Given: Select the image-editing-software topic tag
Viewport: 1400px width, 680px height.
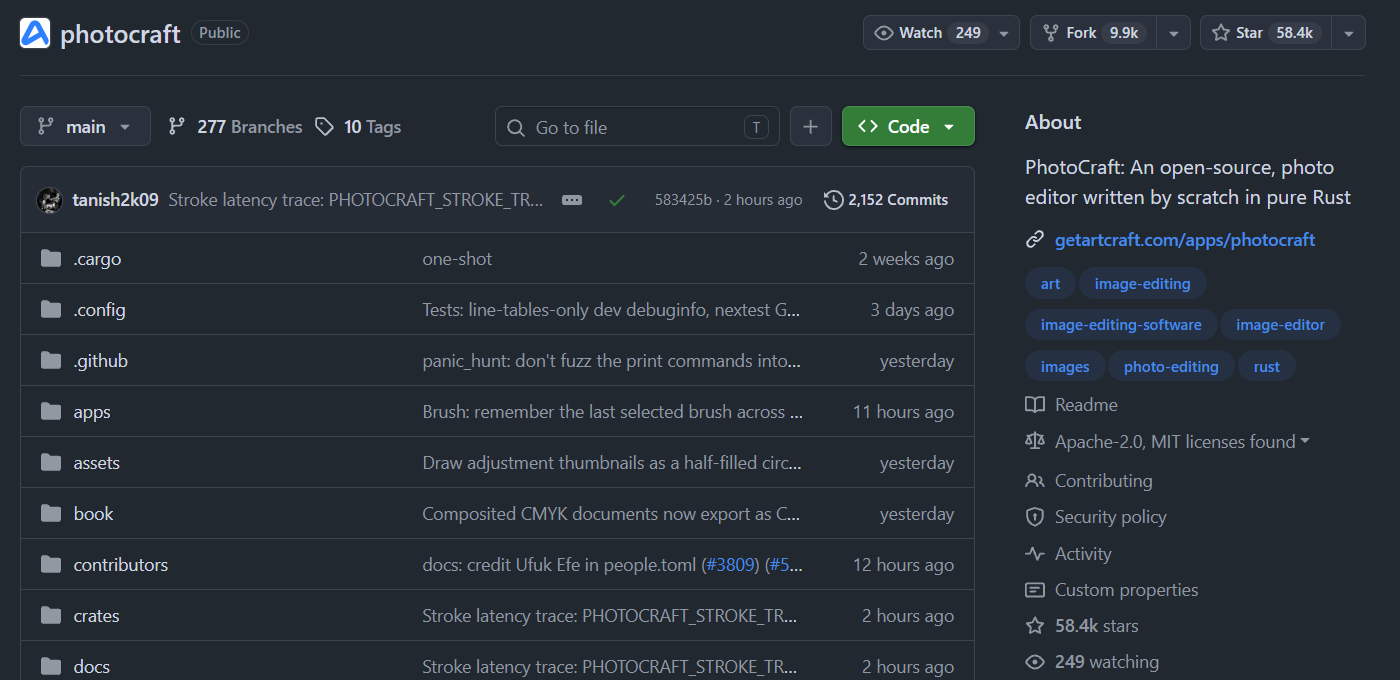Looking at the screenshot, I should point(1121,325).
